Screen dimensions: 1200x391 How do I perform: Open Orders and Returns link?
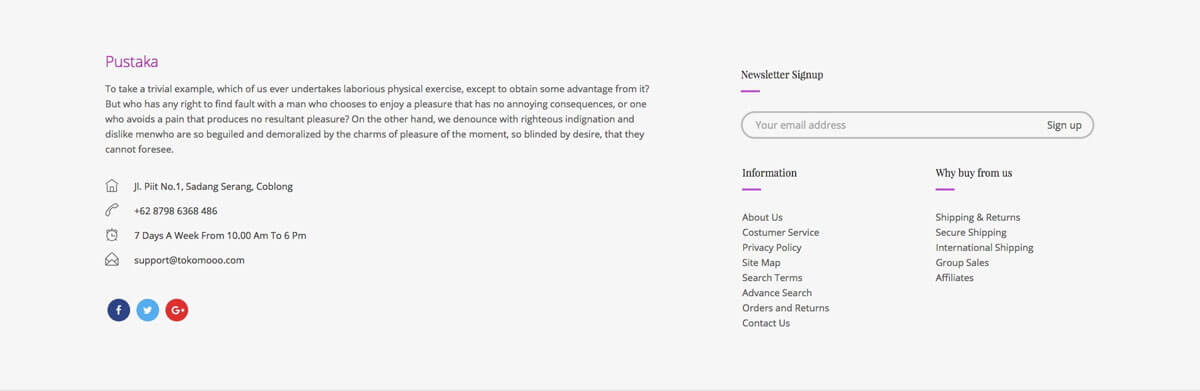click(x=785, y=308)
